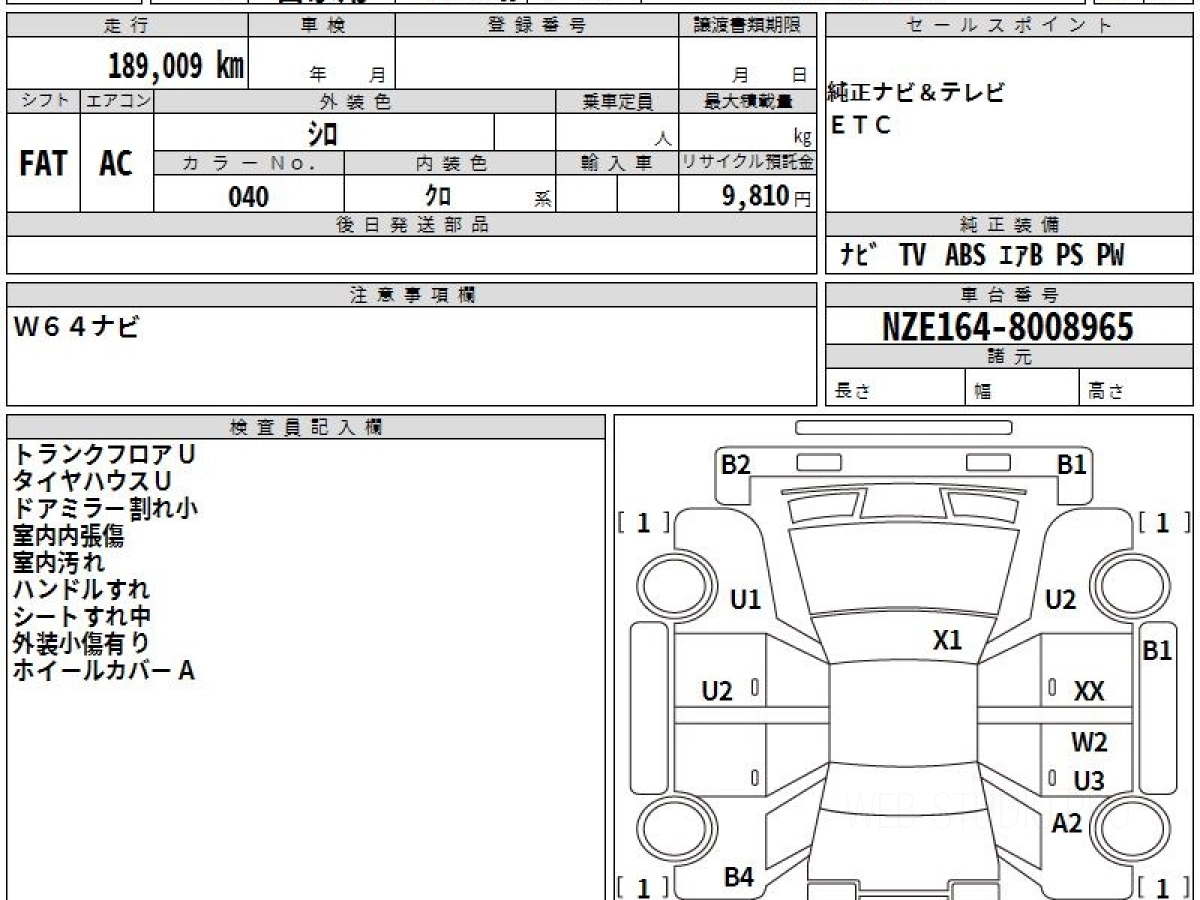Click the ABS equipment entry
The height and width of the screenshot is (900, 1200).
(965, 256)
